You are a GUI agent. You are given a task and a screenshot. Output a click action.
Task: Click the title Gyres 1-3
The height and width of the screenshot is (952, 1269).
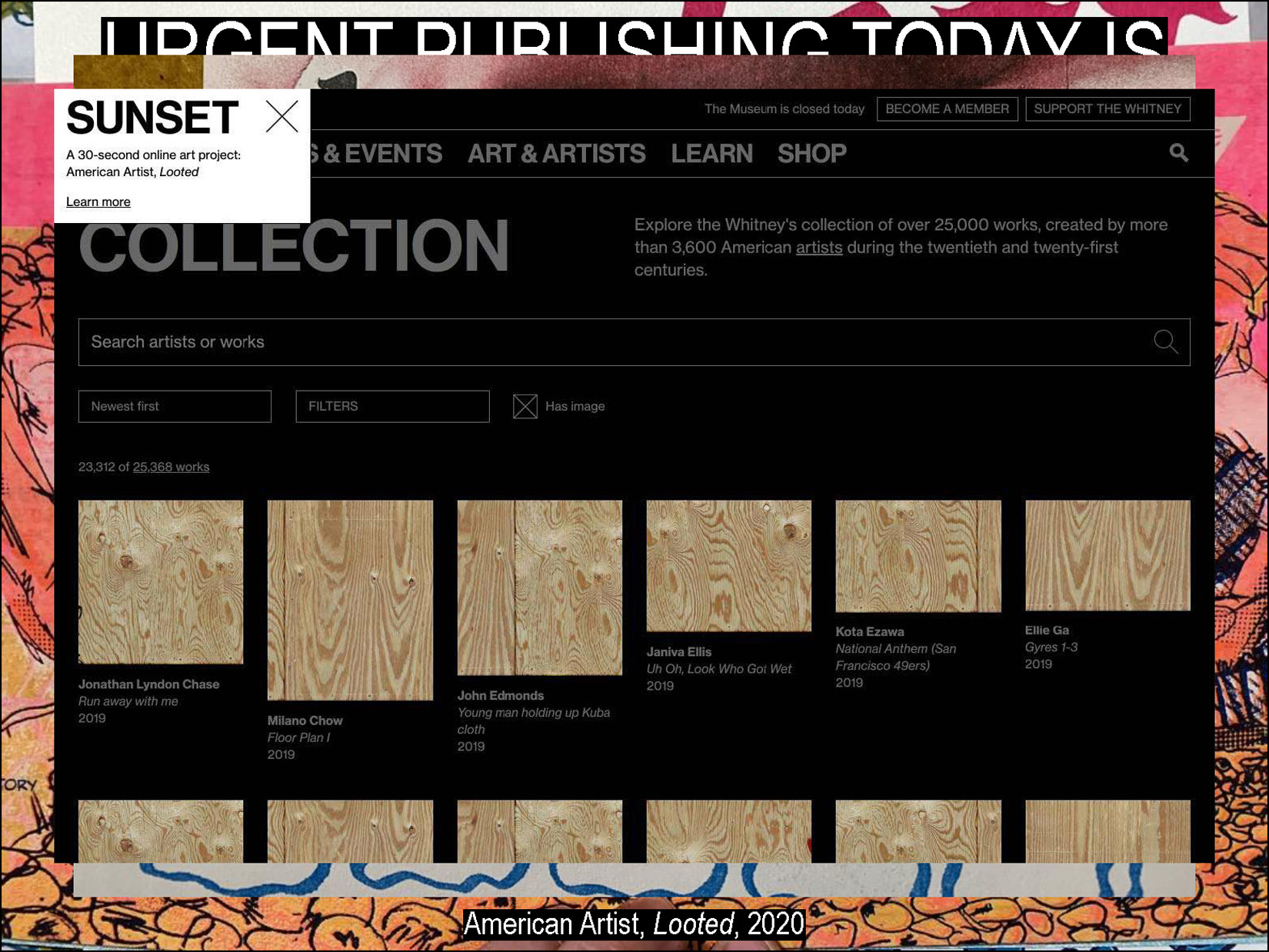1051,647
